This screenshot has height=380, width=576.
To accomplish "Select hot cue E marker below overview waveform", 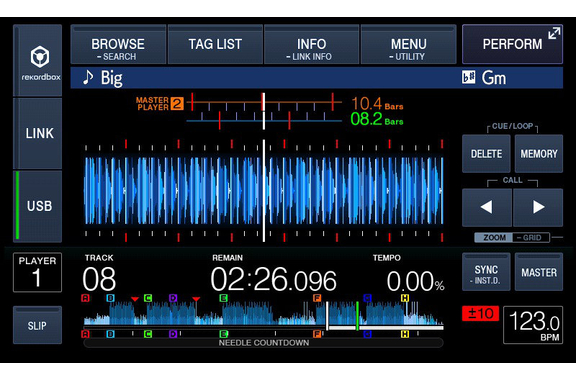I will [223, 334].
